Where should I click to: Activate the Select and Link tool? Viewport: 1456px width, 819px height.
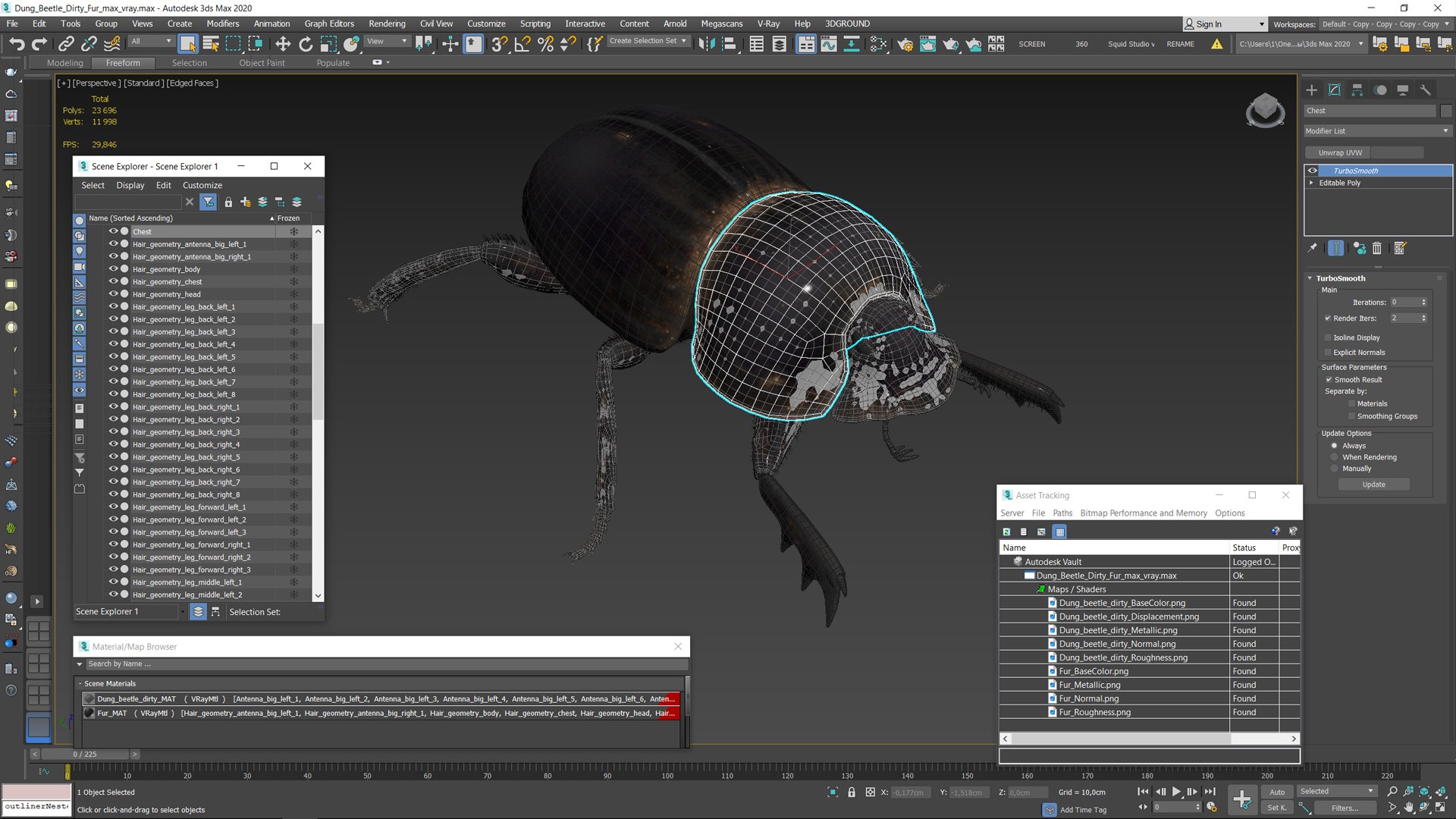click(x=67, y=44)
